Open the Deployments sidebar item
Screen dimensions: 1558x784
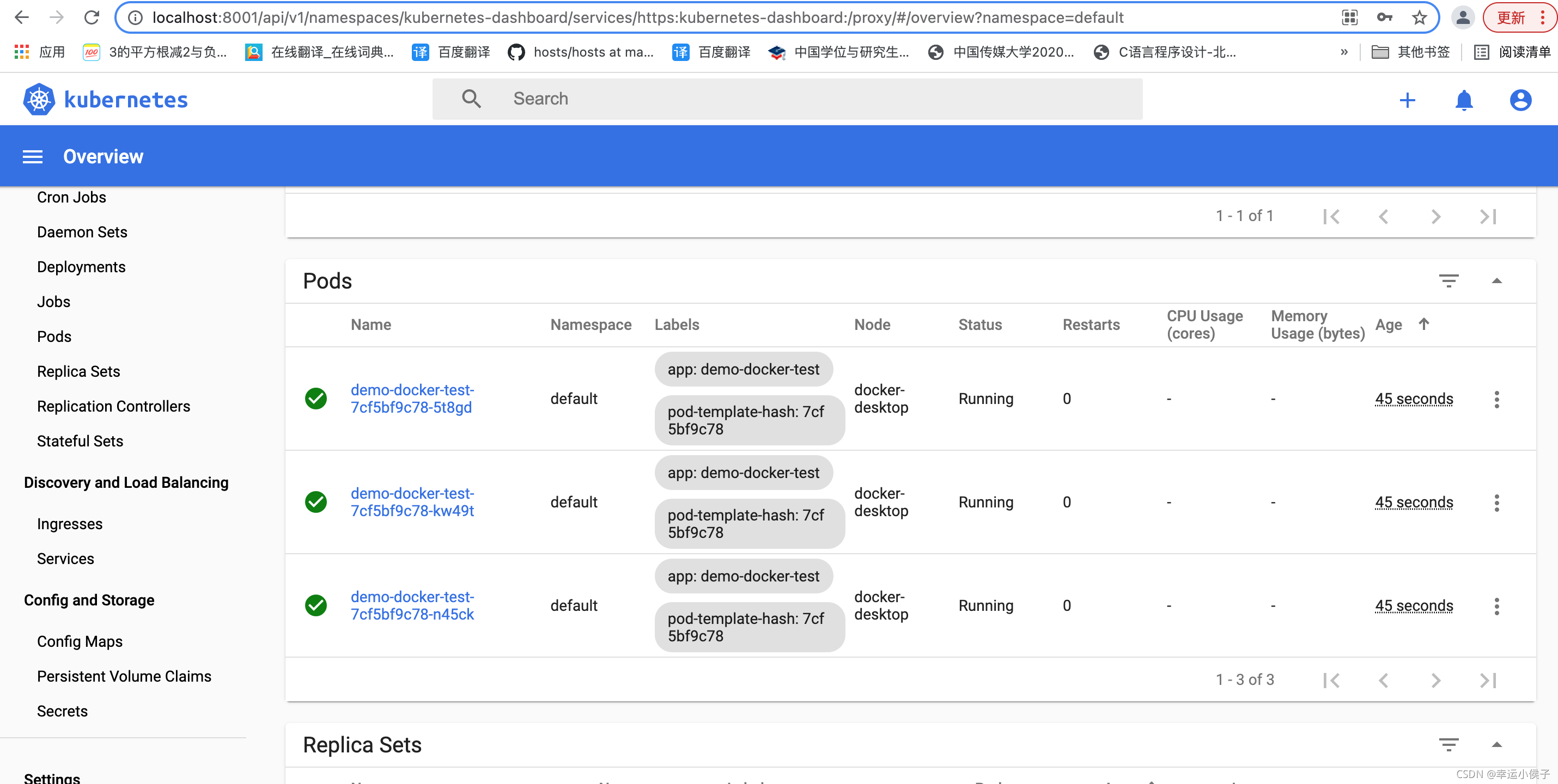click(81, 267)
